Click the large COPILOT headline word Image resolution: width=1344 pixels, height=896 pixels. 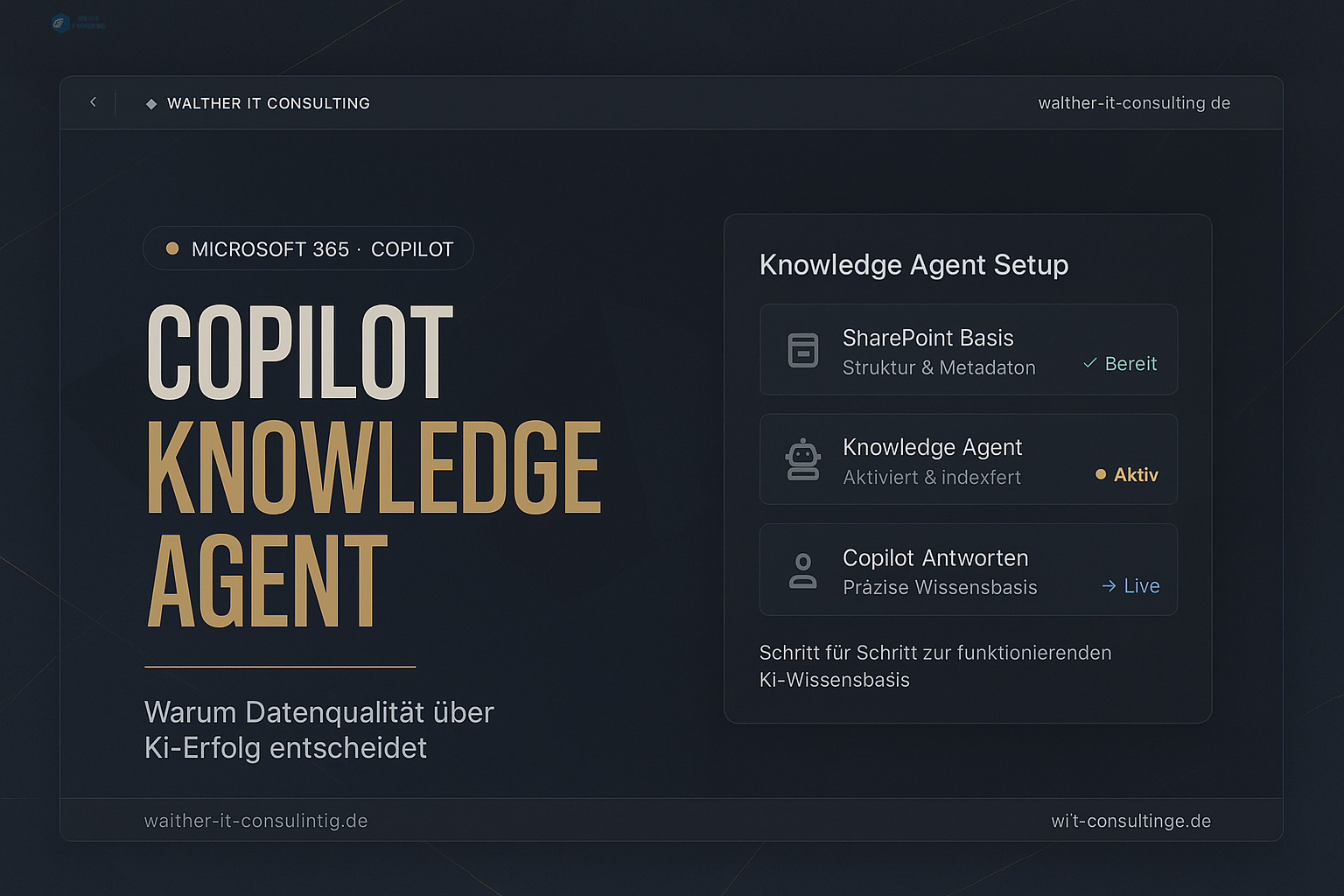(x=300, y=353)
